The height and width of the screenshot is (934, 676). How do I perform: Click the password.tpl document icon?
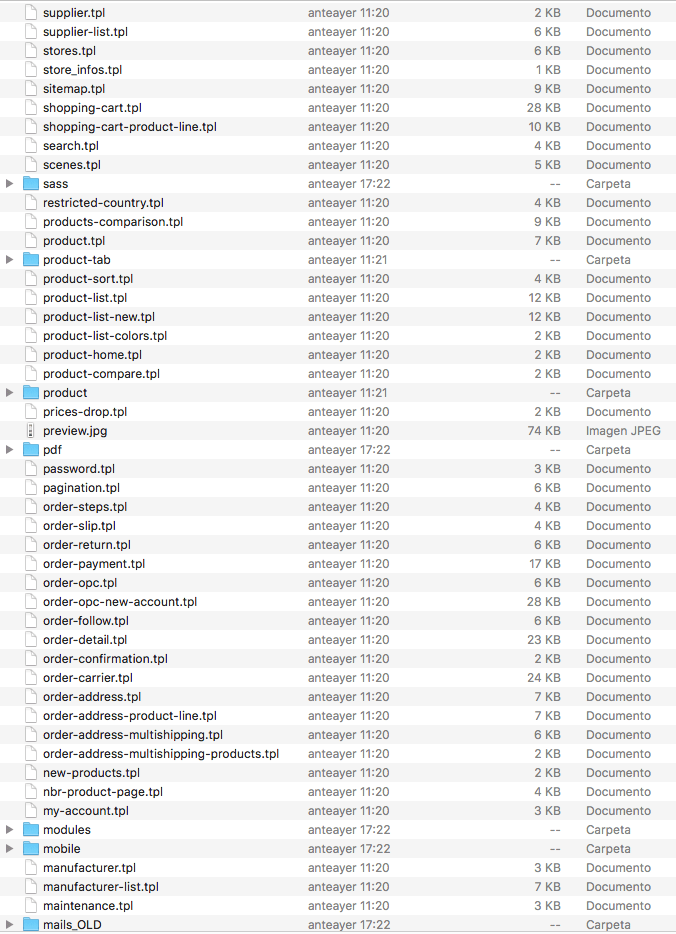[31, 469]
